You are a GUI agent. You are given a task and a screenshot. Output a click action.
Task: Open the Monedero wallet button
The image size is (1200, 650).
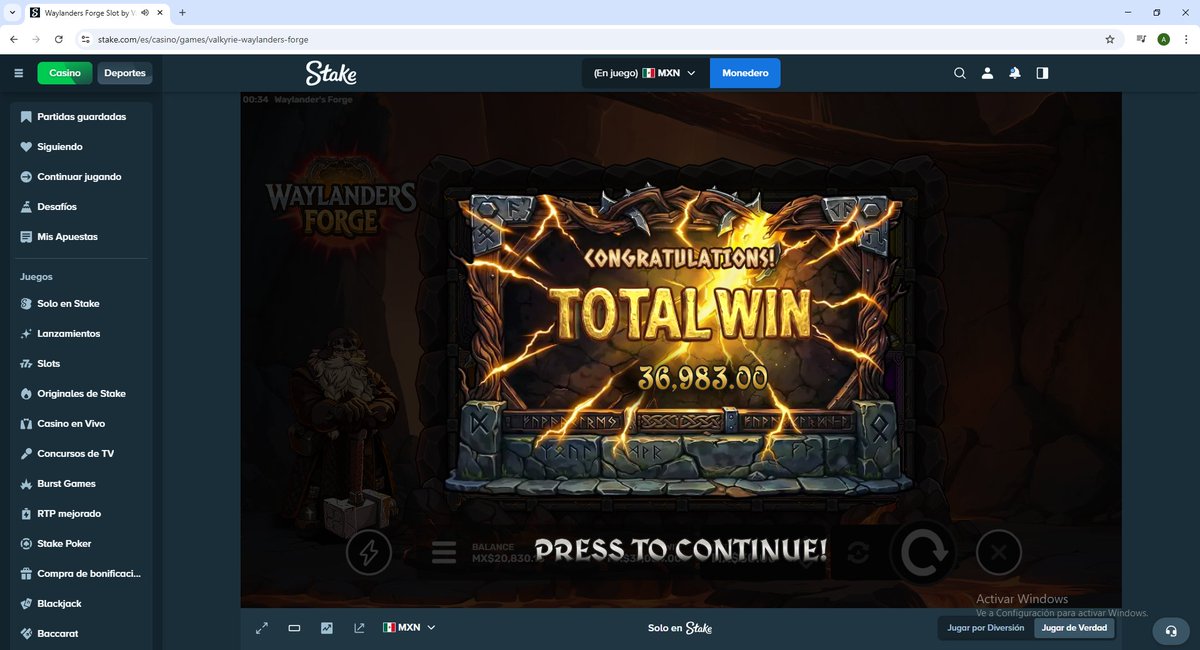(x=745, y=73)
